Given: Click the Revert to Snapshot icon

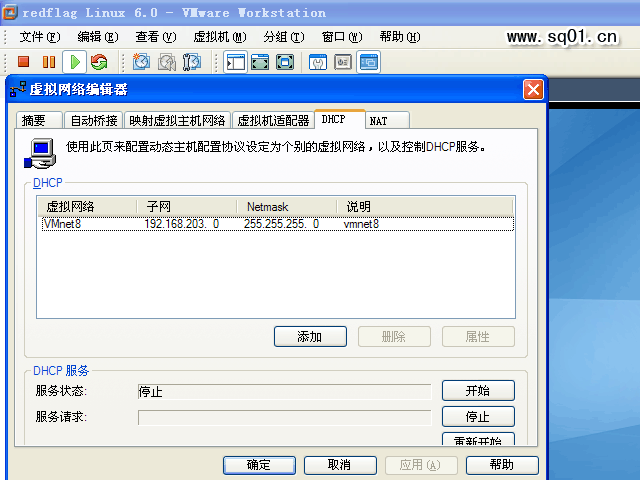Looking at the screenshot, I should pos(167,62).
